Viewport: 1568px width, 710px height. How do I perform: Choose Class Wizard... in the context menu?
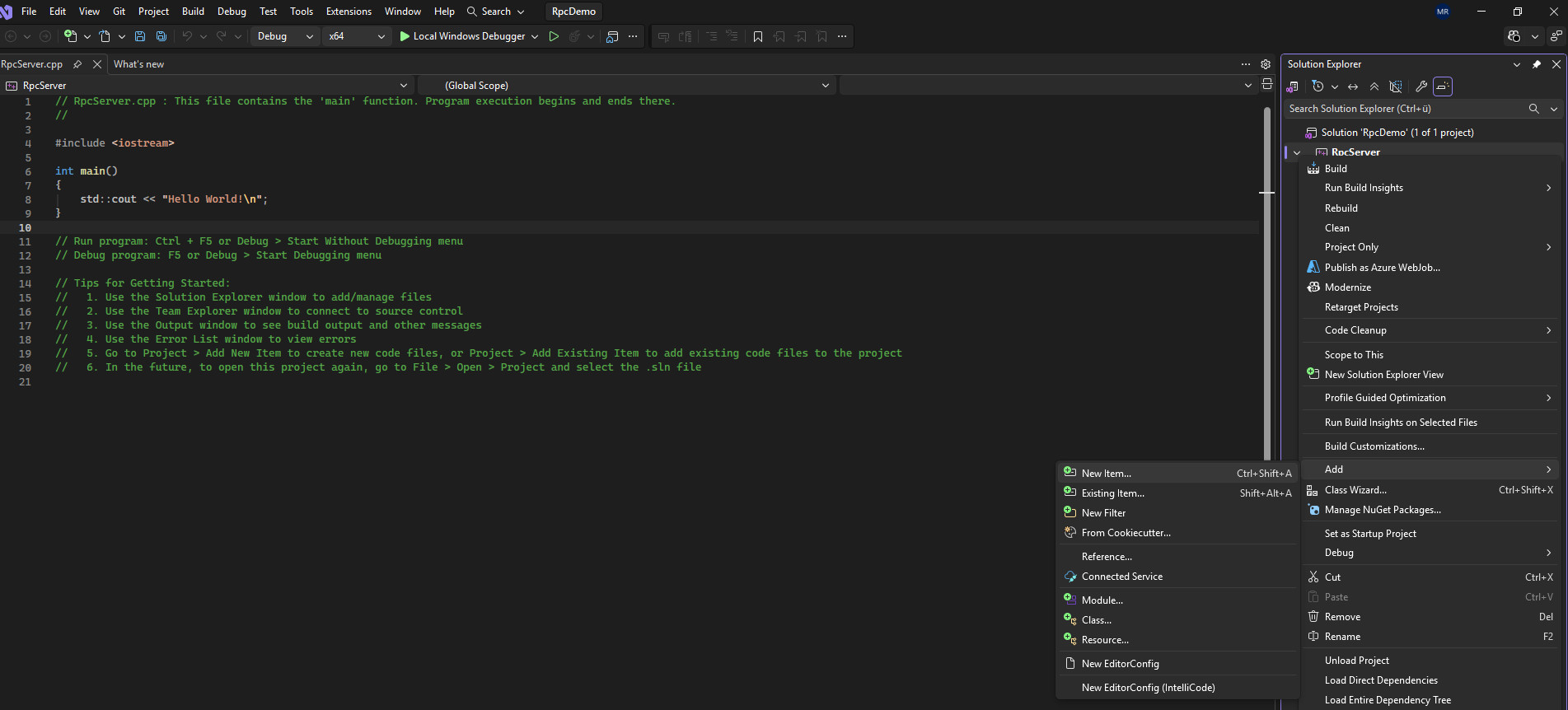click(1431, 490)
